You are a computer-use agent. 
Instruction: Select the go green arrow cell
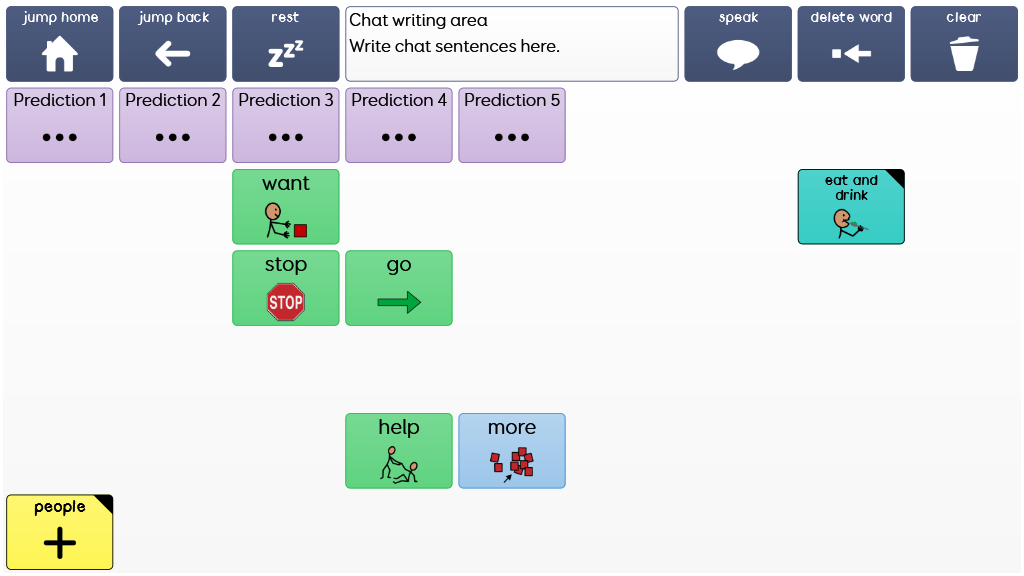tap(398, 287)
